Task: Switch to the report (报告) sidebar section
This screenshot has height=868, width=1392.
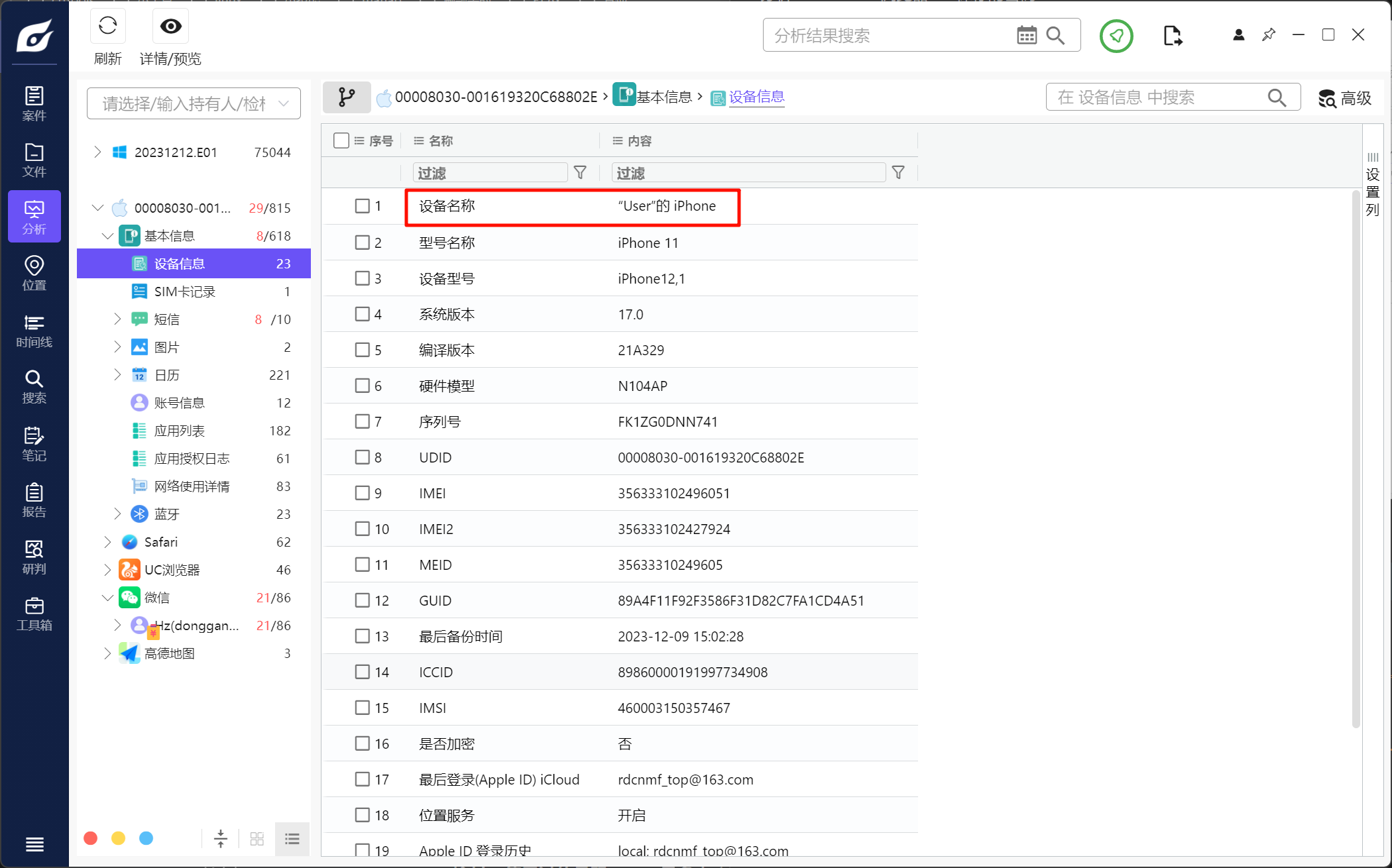Action: click(34, 500)
